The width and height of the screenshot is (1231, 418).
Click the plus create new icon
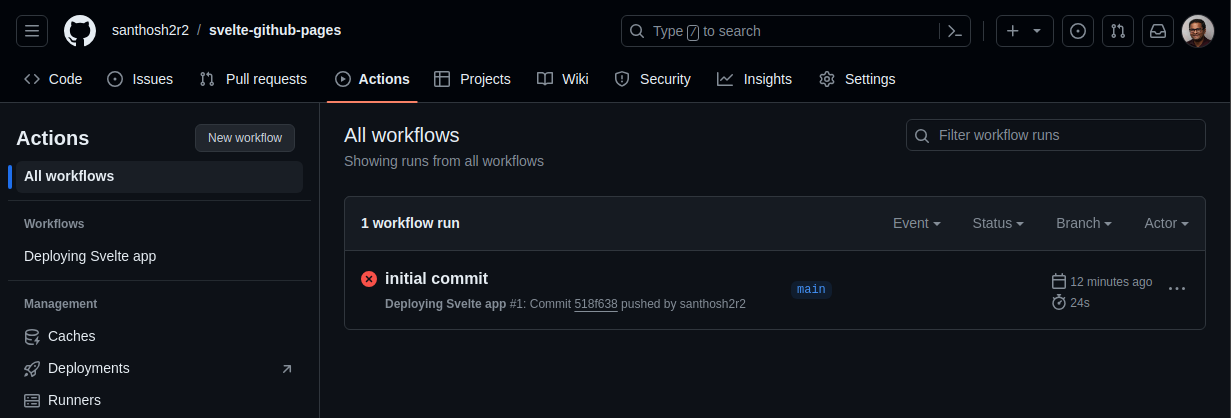coord(1012,31)
